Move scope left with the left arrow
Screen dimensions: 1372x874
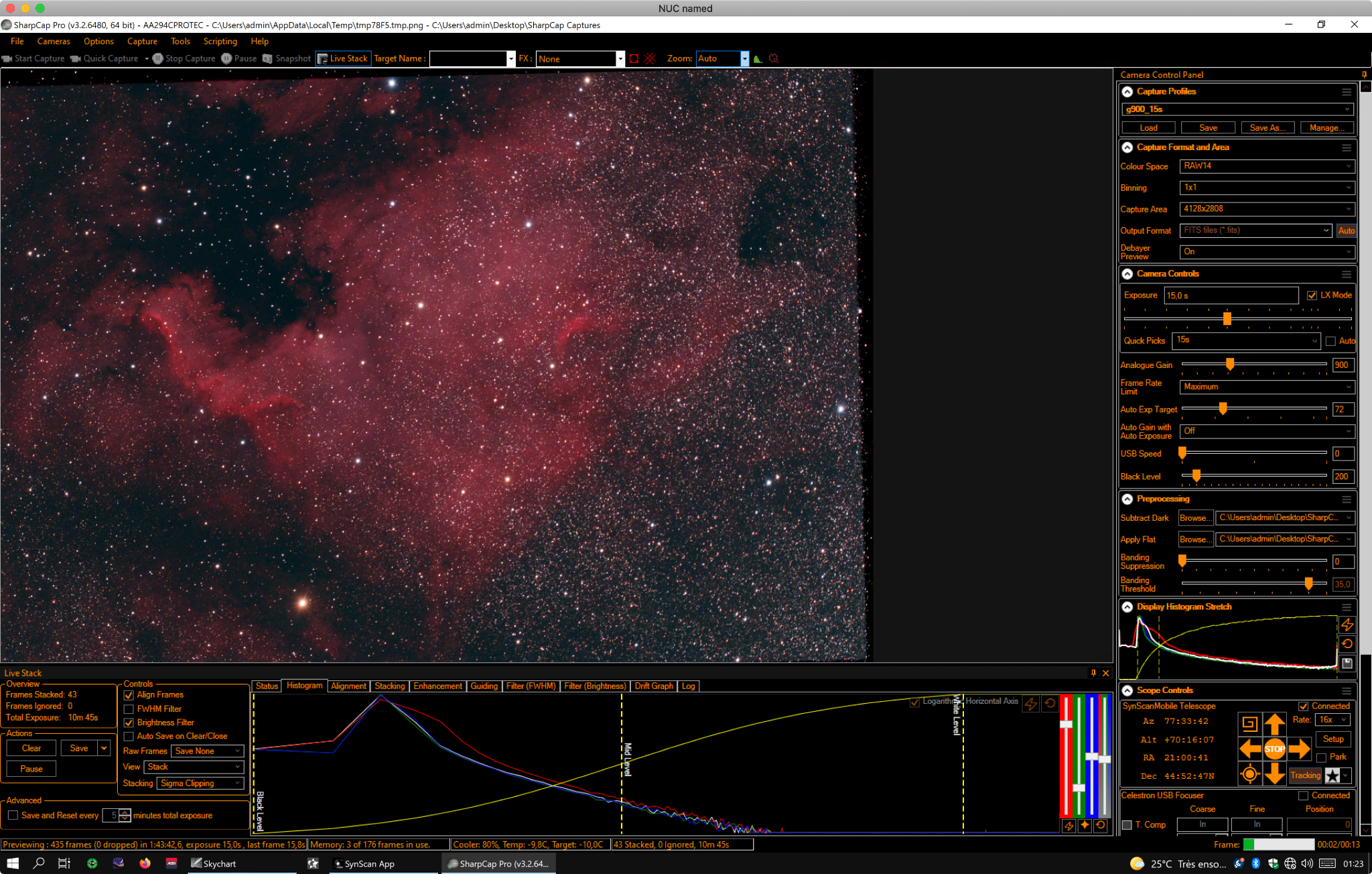[x=1249, y=749]
